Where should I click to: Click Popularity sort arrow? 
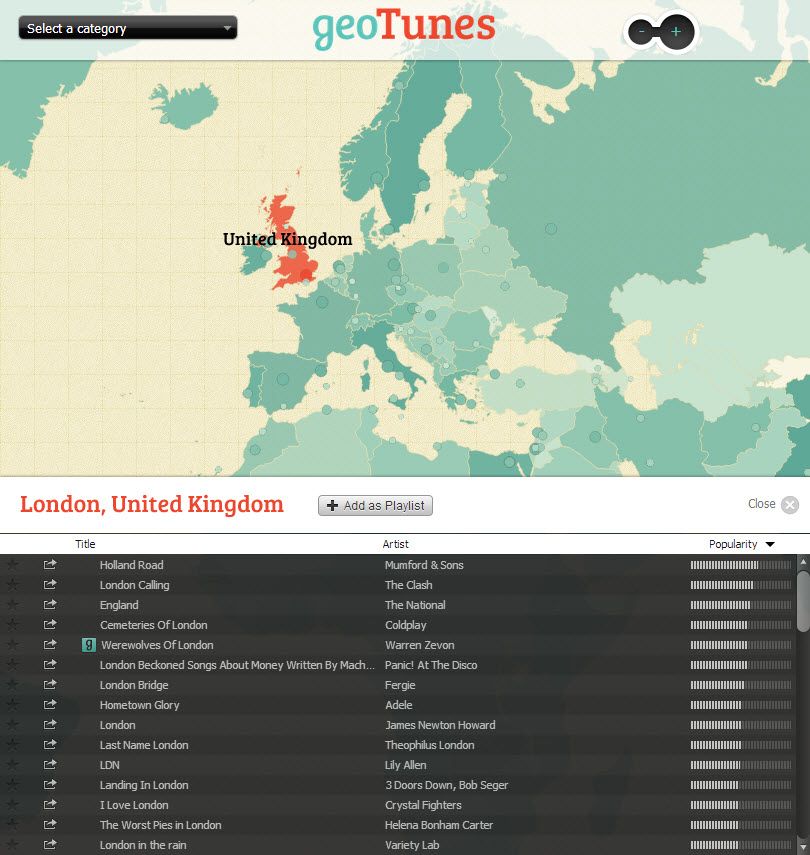770,545
